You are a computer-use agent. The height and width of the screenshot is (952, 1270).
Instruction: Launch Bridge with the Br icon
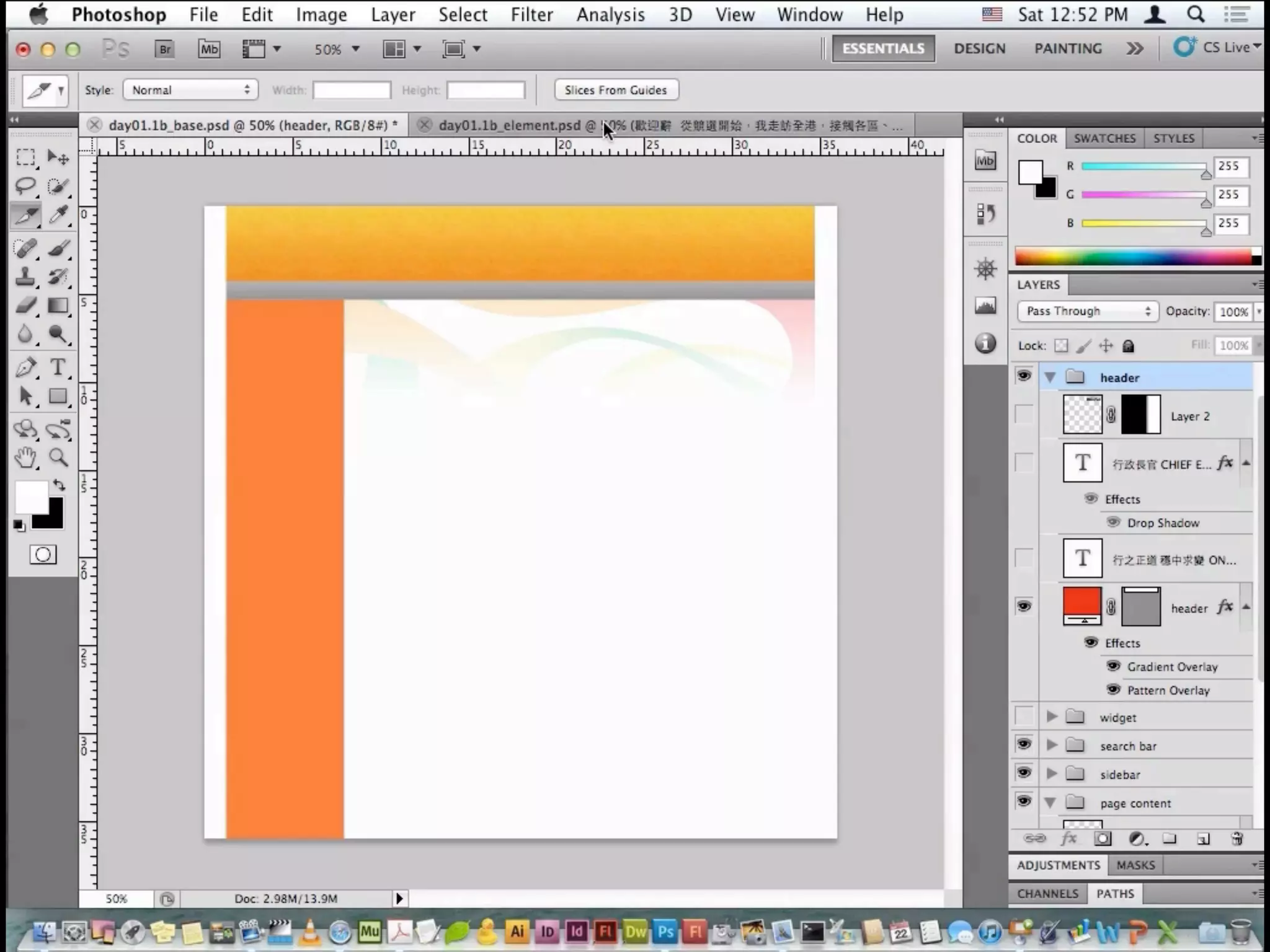point(164,49)
